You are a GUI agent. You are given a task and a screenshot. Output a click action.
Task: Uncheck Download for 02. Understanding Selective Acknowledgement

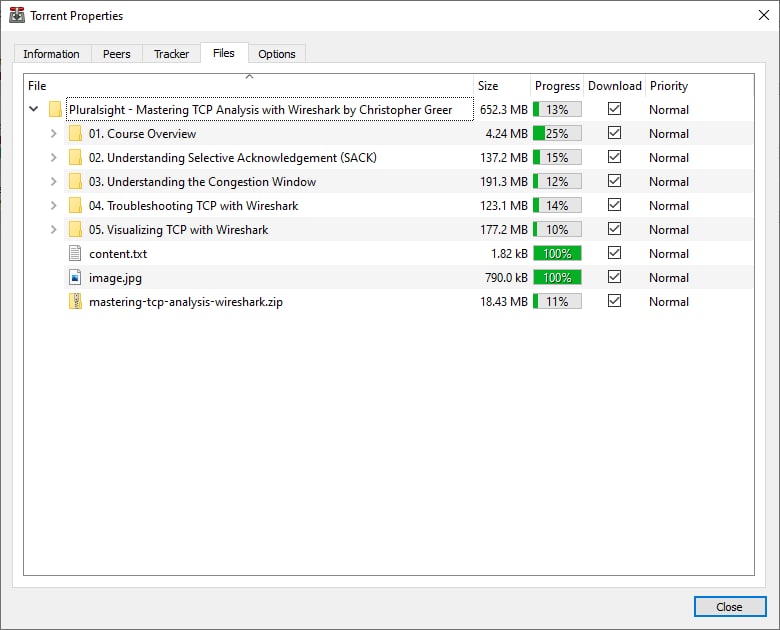614,157
